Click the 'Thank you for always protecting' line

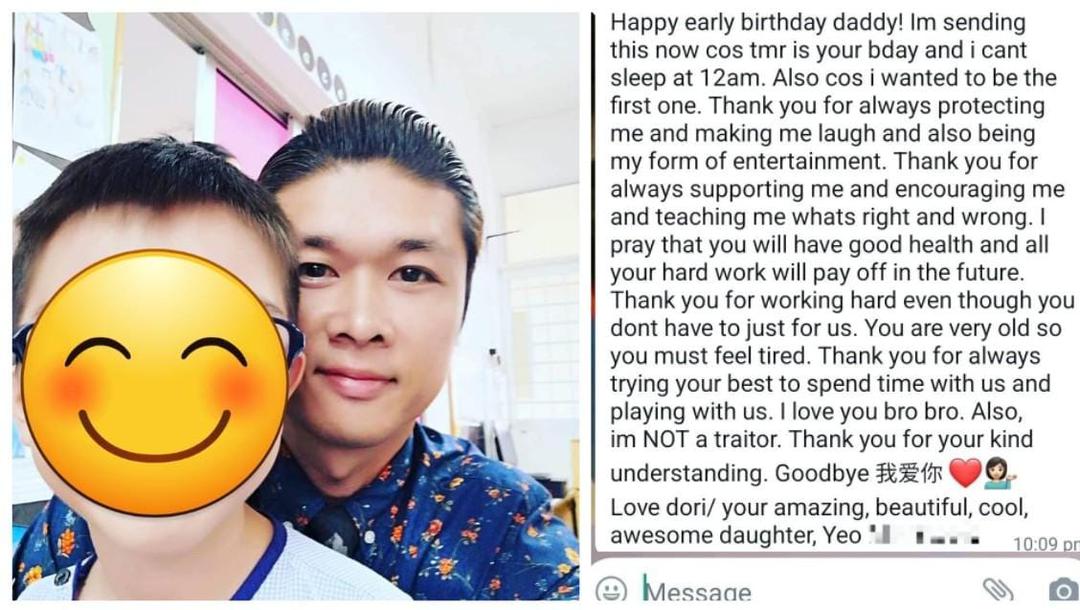(x=876, y=106)
